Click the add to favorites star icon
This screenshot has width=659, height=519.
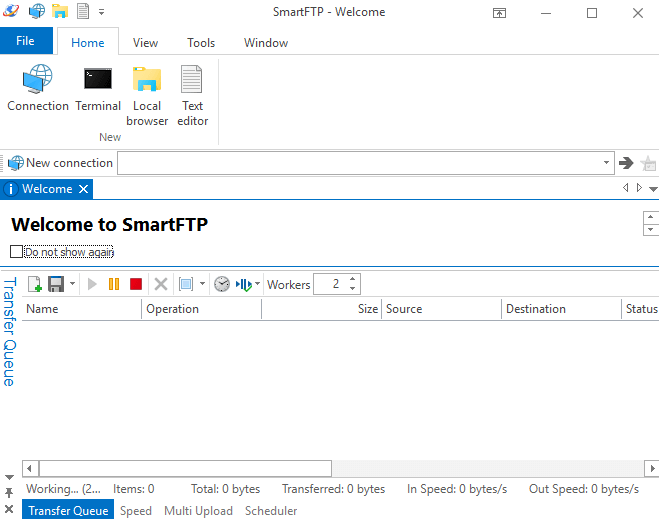coord(648,163)
